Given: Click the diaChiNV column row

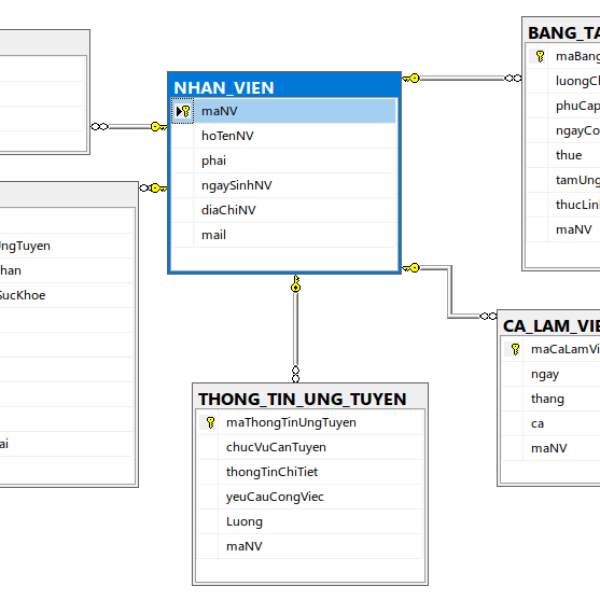Looking at the screenshot, I should coord(284,210).
